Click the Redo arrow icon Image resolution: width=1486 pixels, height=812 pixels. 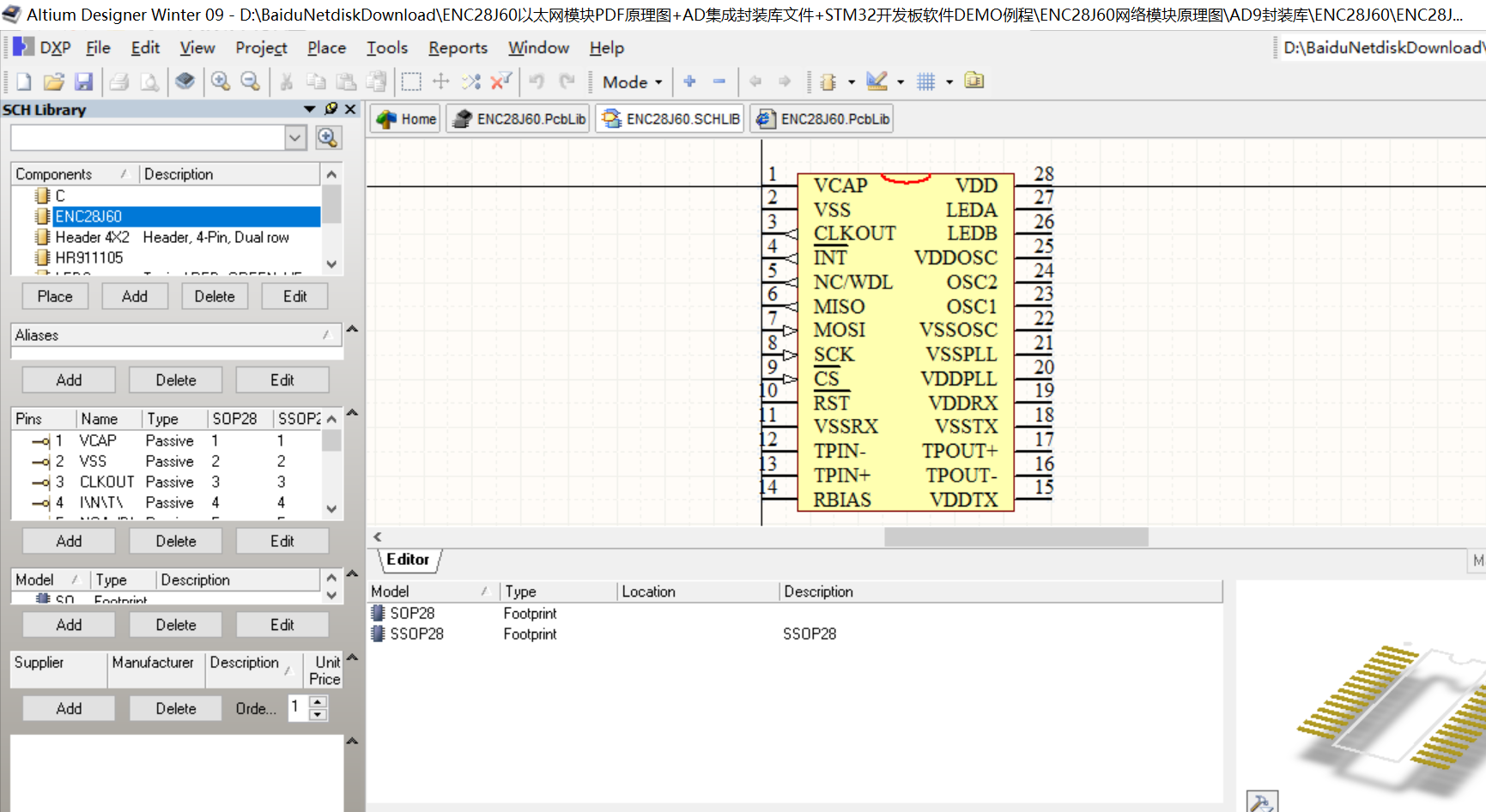tap(567, 82)
